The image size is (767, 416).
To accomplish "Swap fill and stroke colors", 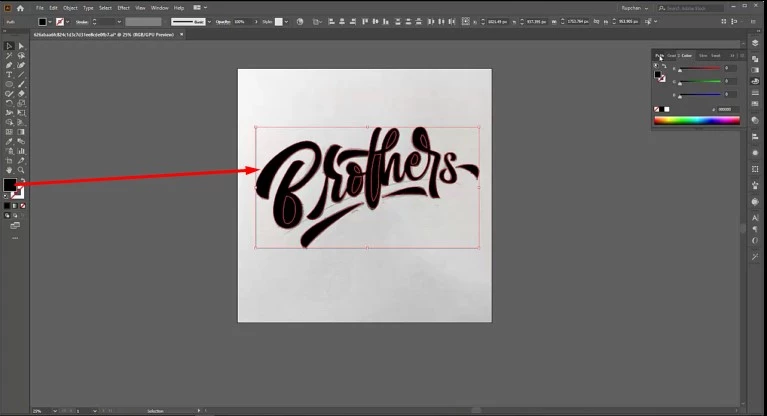I will click(x=23, y=181).
